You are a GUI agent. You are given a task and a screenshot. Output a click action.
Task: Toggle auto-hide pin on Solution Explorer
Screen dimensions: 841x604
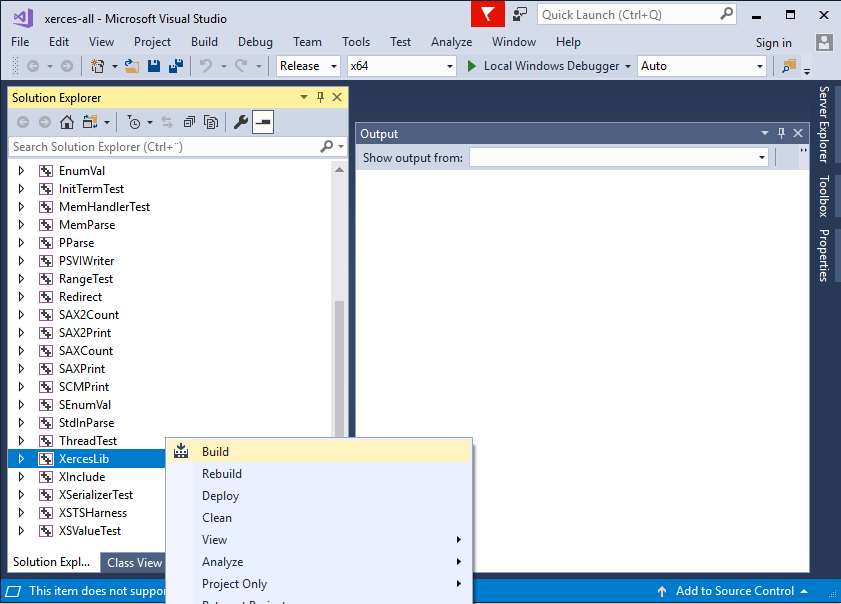pyautogui.click(x=320, y=98)
